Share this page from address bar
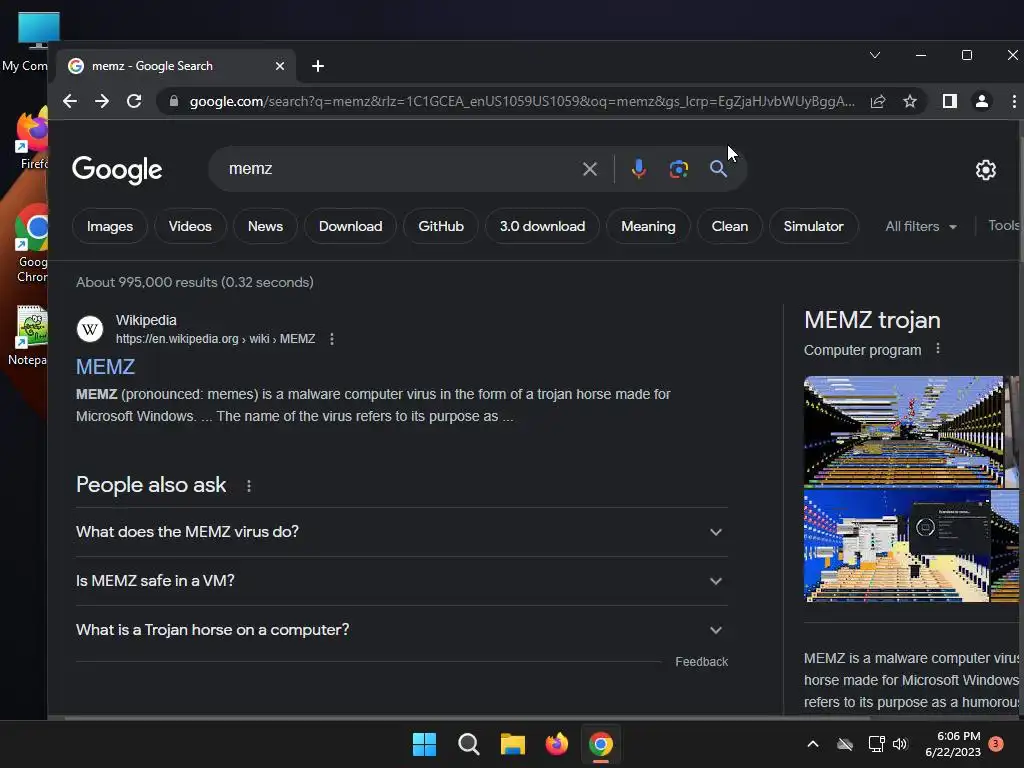This screenshot has width=1024, height=768. (x=878, y=101)
